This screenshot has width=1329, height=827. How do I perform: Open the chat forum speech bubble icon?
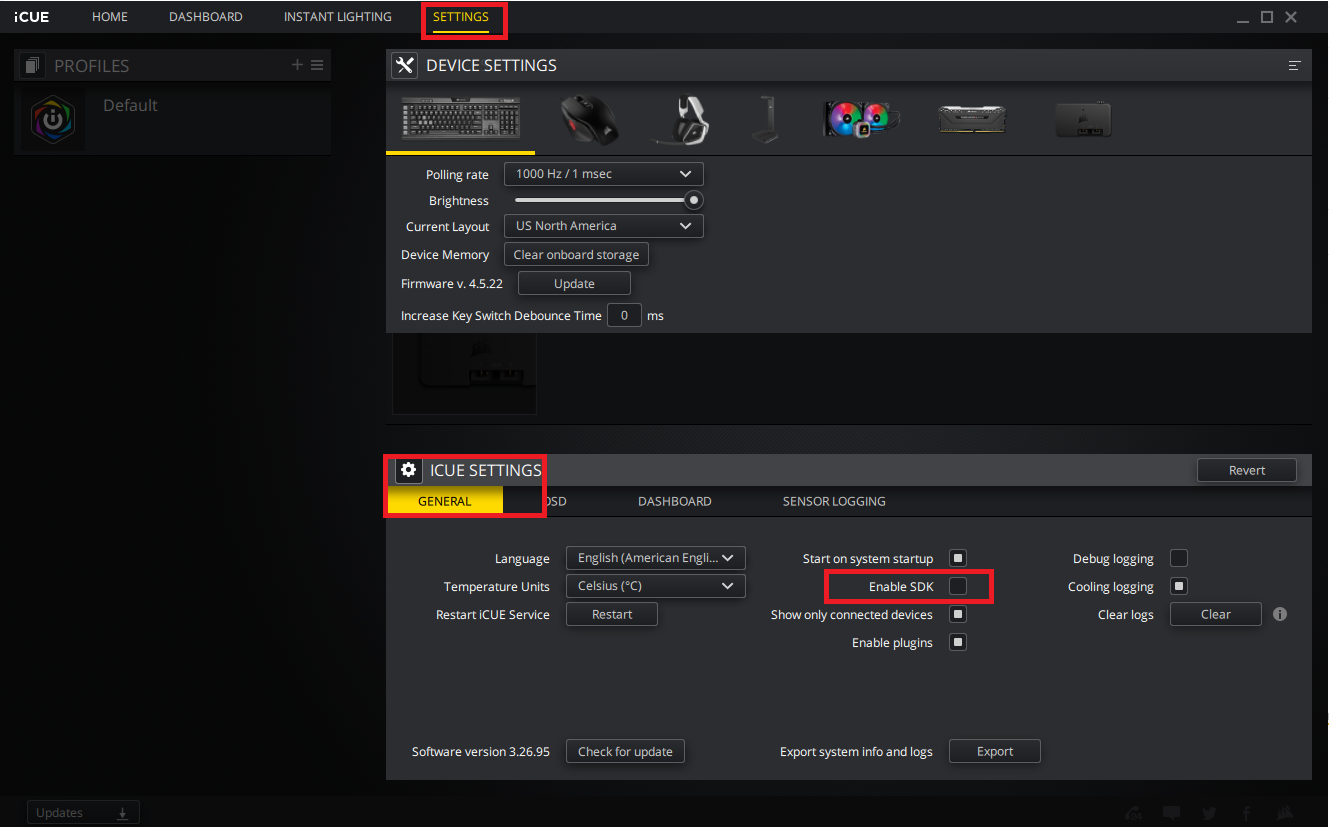[1172, 813]
